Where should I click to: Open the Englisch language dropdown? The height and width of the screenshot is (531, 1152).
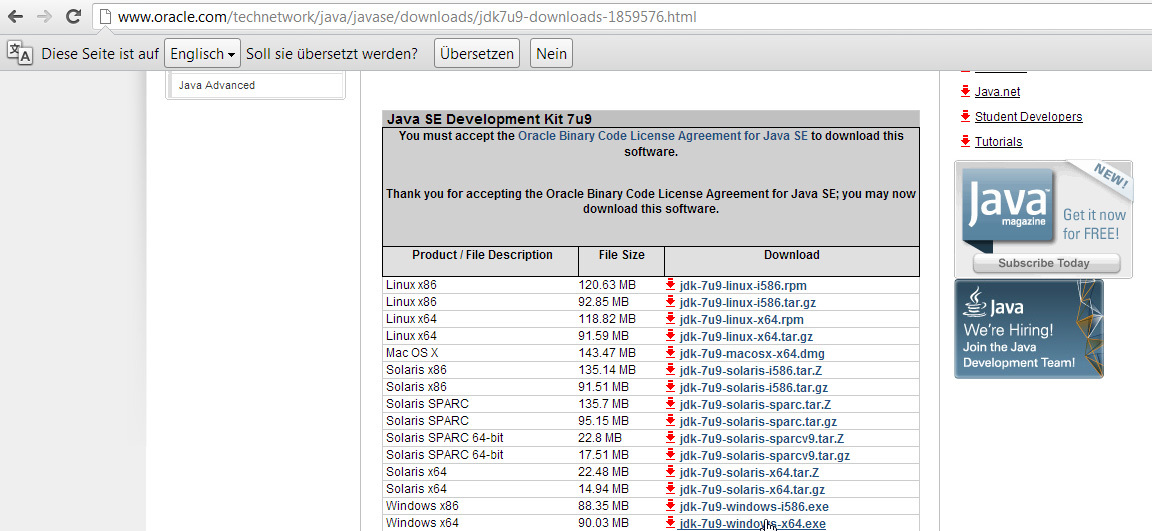coord(203,54)
